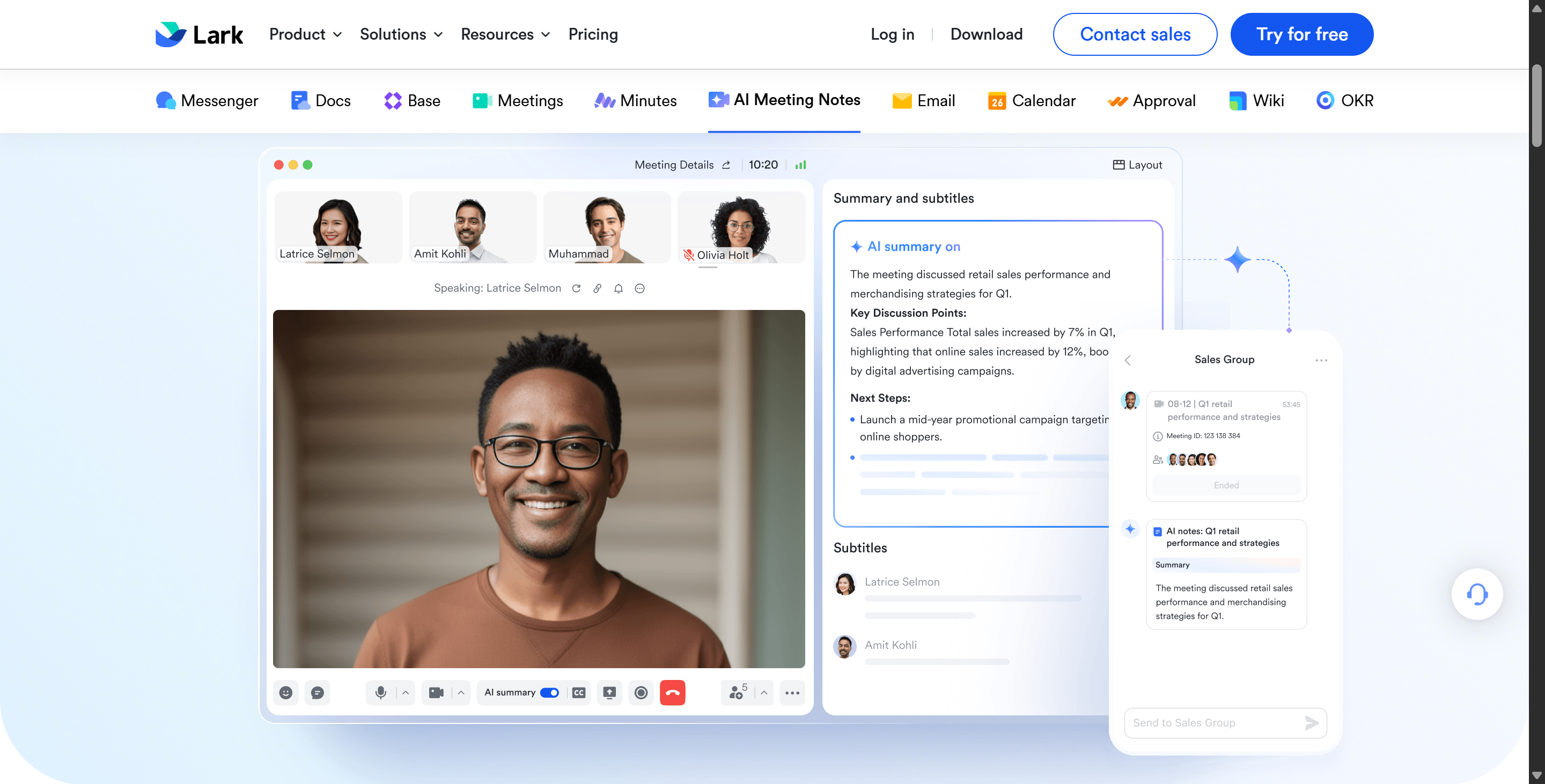Click the page vertical scrollbar thumb
This screenshot has height=784, width=1545.
pyautogui.click(x=1536, y=105)
